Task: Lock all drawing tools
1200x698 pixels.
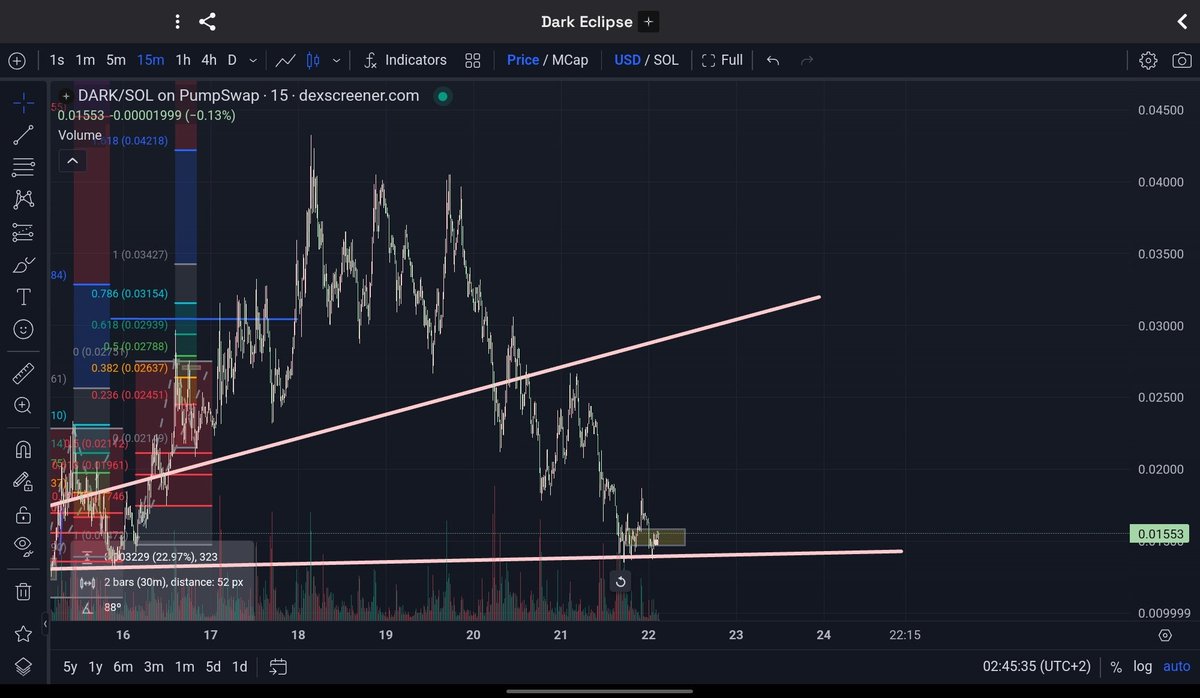Action: (23, 514)
